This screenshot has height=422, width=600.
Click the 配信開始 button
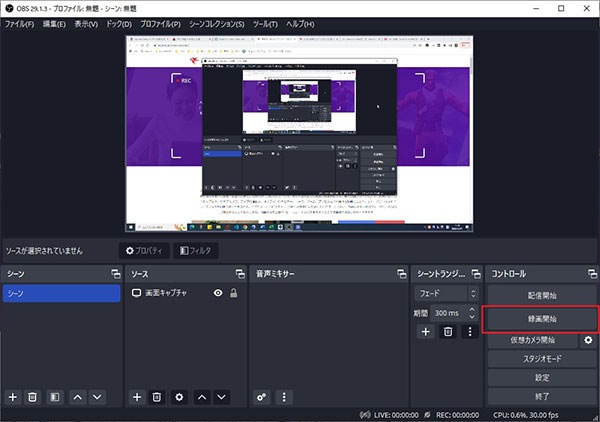point(541,296)
